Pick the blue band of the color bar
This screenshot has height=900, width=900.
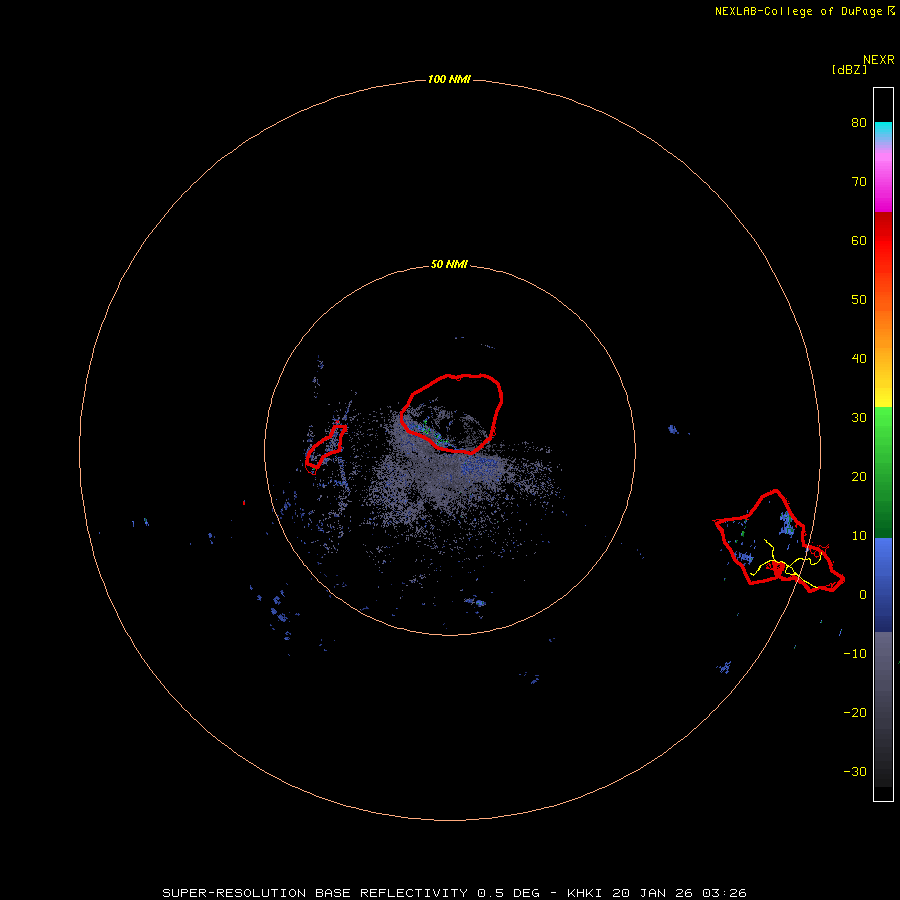tap(883, 584)
